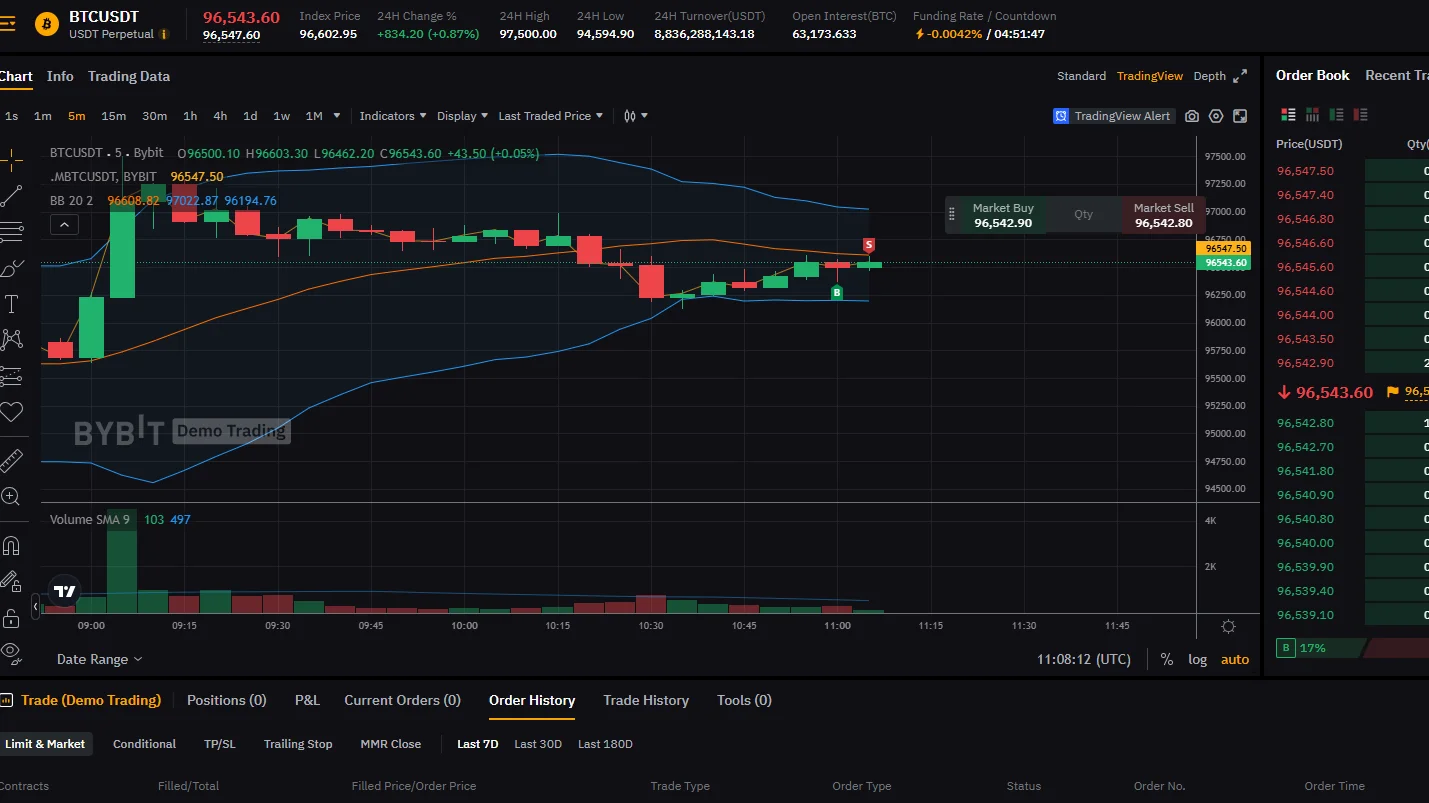Toggle magnet mode for drawings
The width and height of the screenshot is (1429, 803).
(x=11, y=546)
